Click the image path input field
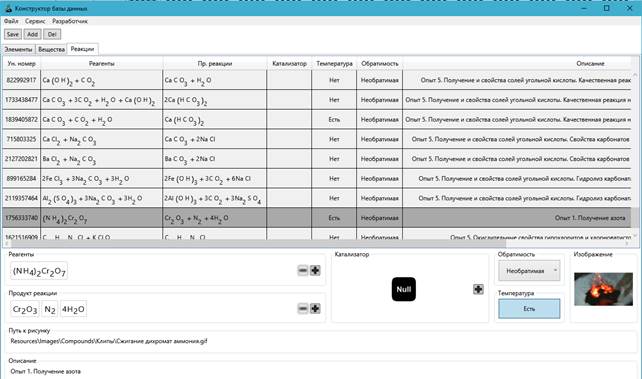 pos(321,341)
